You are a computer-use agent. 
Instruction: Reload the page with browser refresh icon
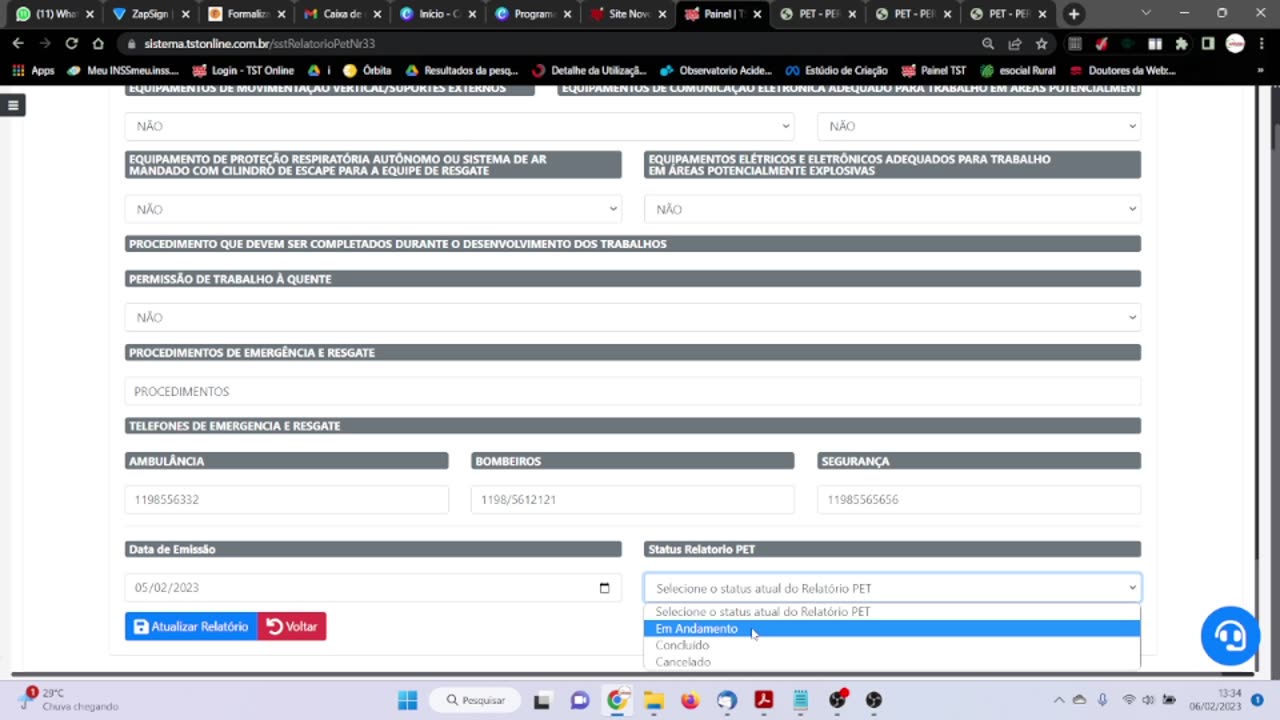pos(71,44)
